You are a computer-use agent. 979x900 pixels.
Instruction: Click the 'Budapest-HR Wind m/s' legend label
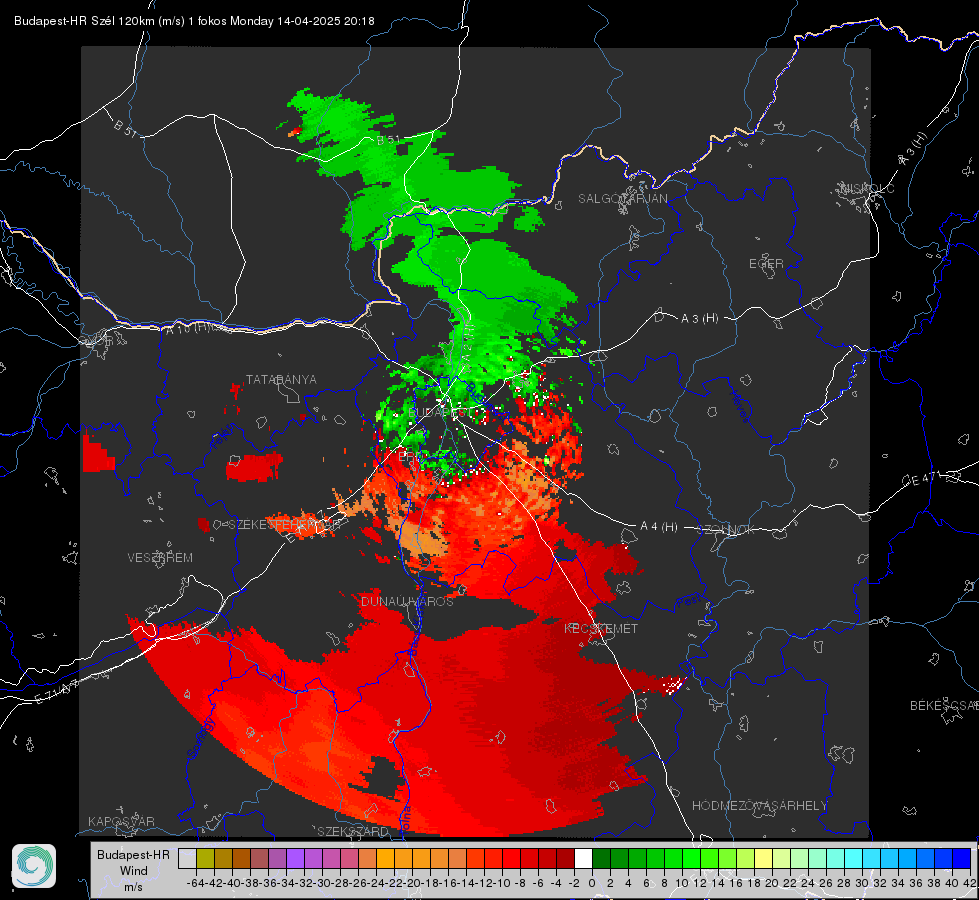coord(134,870)
